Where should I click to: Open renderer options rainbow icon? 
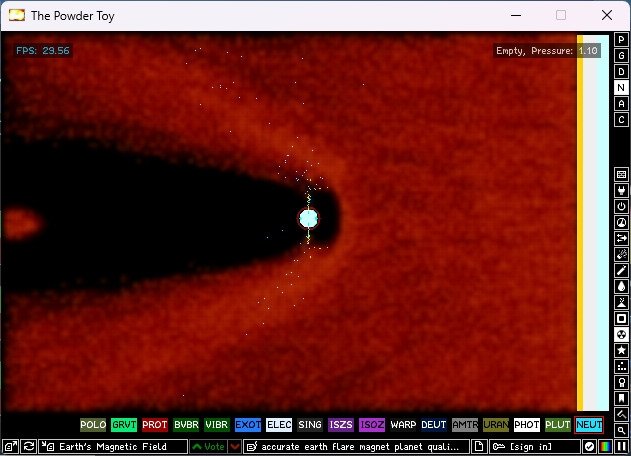[606, 446]
